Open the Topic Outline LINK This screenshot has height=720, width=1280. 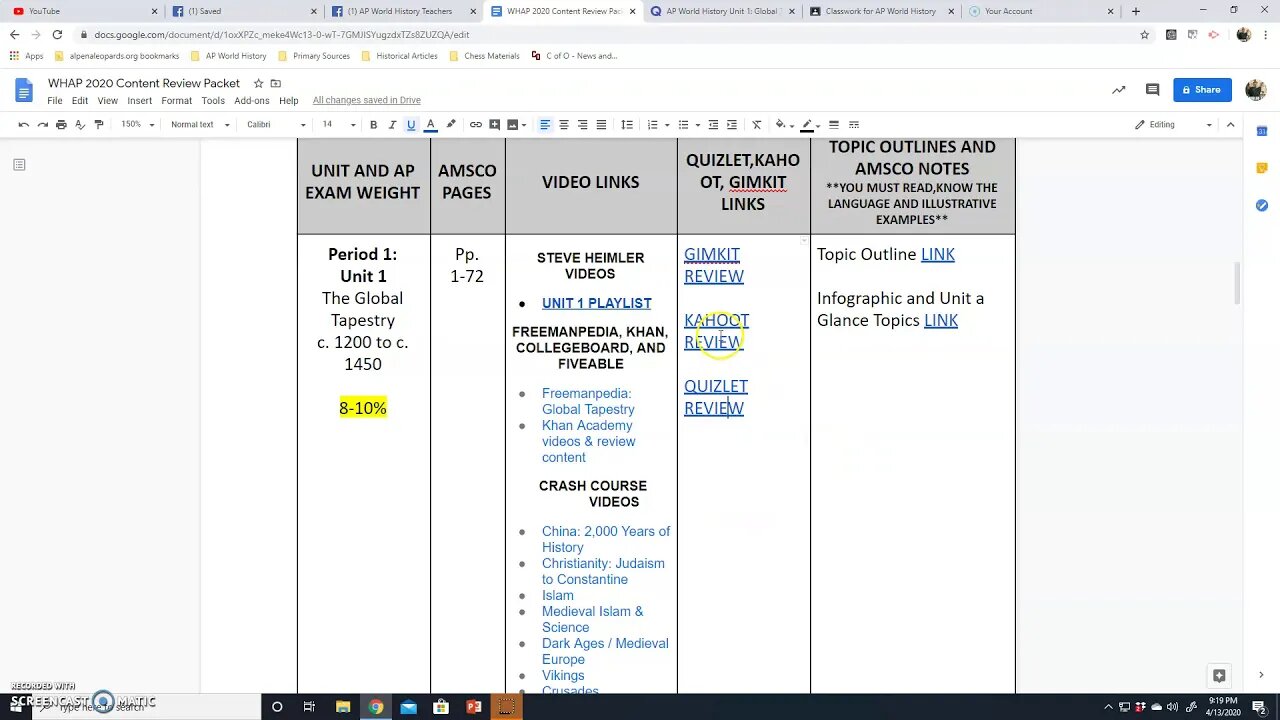point(938,254)
